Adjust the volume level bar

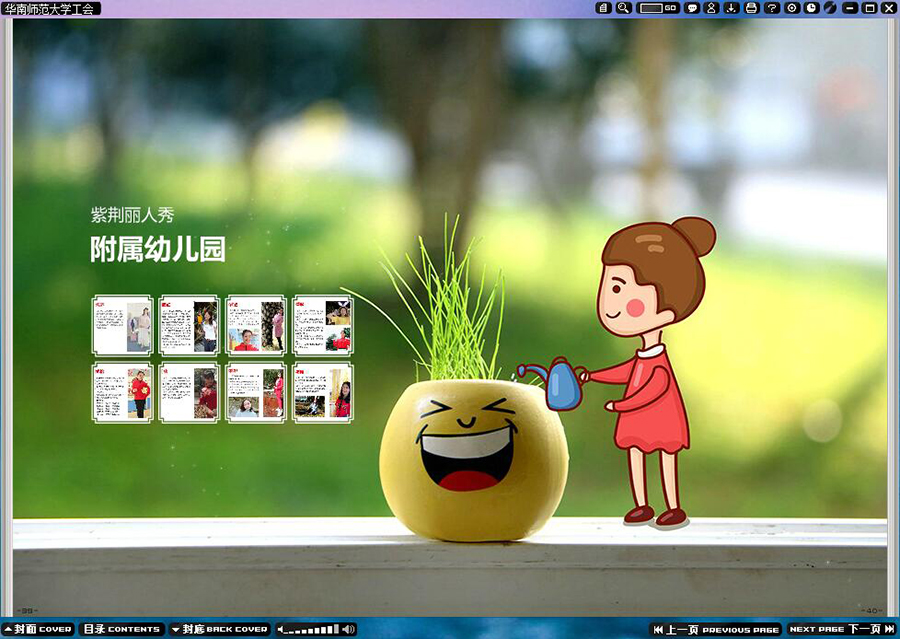(x=313, y=630)
